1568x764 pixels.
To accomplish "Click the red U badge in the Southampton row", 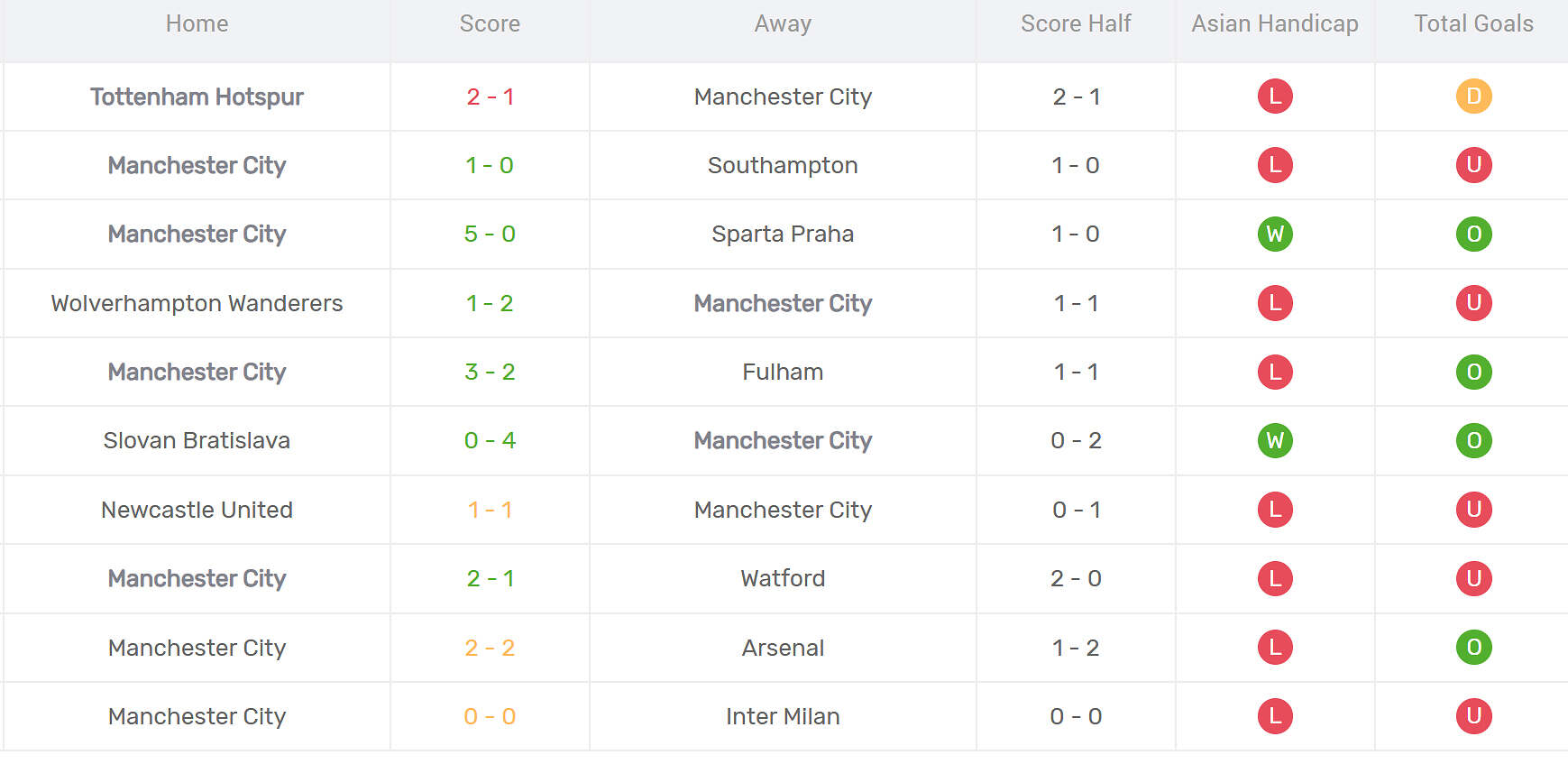I will pyautogui.click(x=1473, y=165).
